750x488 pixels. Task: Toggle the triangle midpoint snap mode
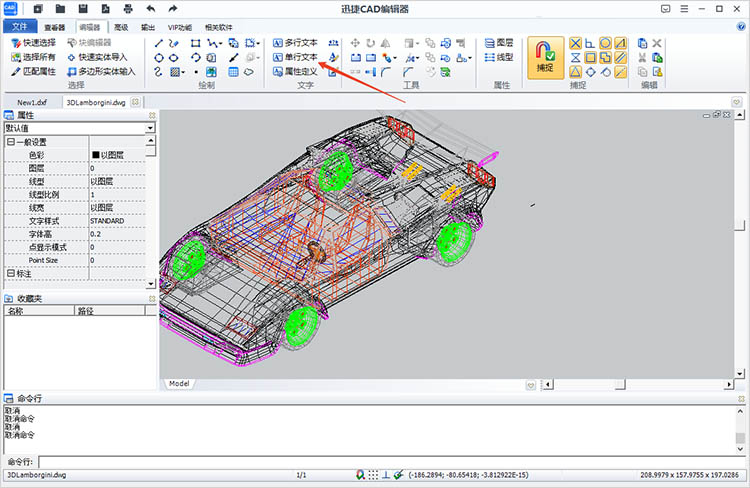point(575,72)
